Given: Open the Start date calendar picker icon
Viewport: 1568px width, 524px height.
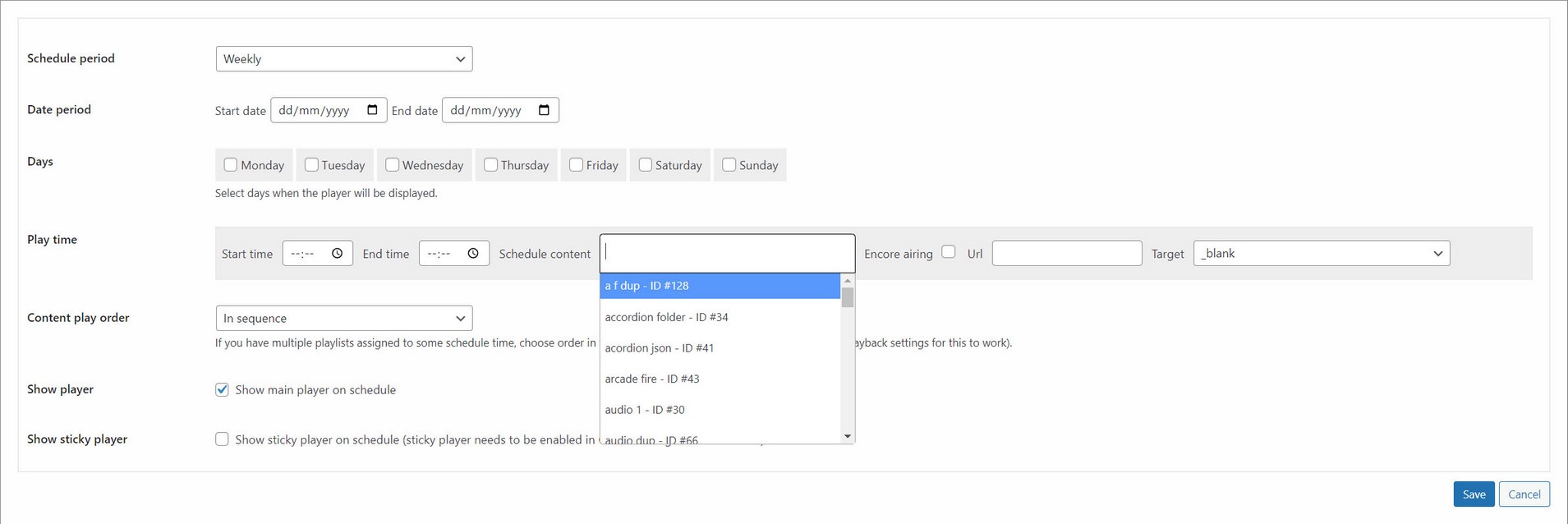Looking at the screenshot, I should pyautogui.click(x=372, y=110).
